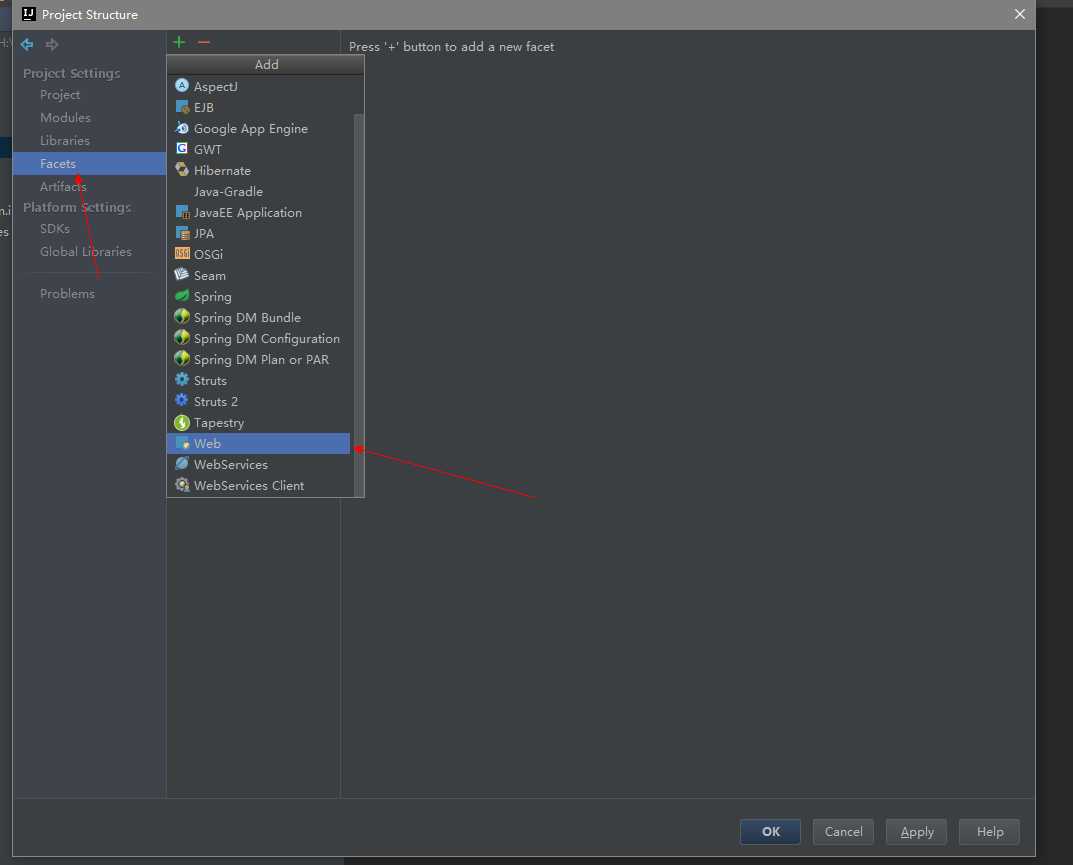Click the Tapestry facet icon
Image resolution: width=1073 pixels, height=865 pixels.
(x=182, y=422)
